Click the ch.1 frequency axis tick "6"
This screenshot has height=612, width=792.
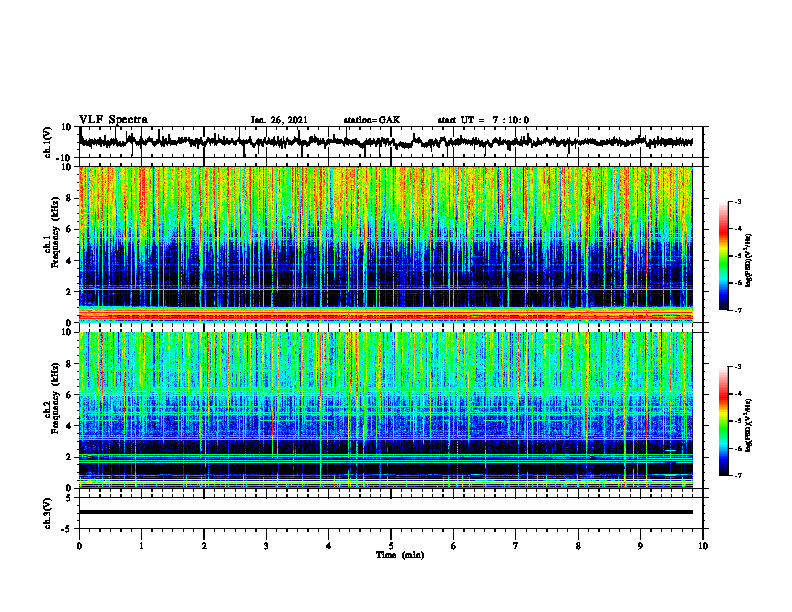coord(70,229)
